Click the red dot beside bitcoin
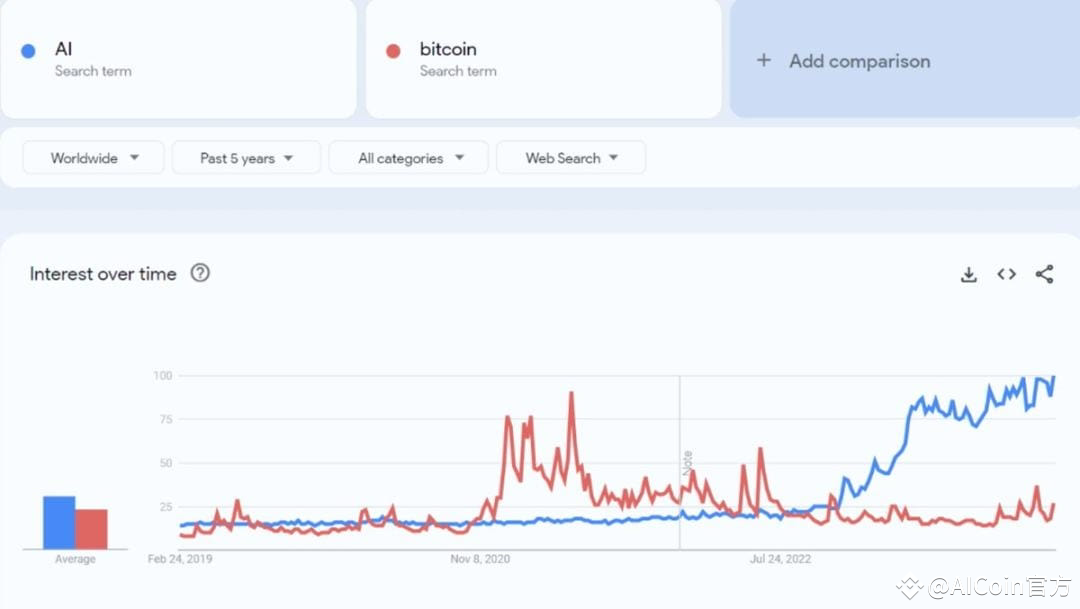The width and height of the screenshot is (1080, 609). [393, 51]
